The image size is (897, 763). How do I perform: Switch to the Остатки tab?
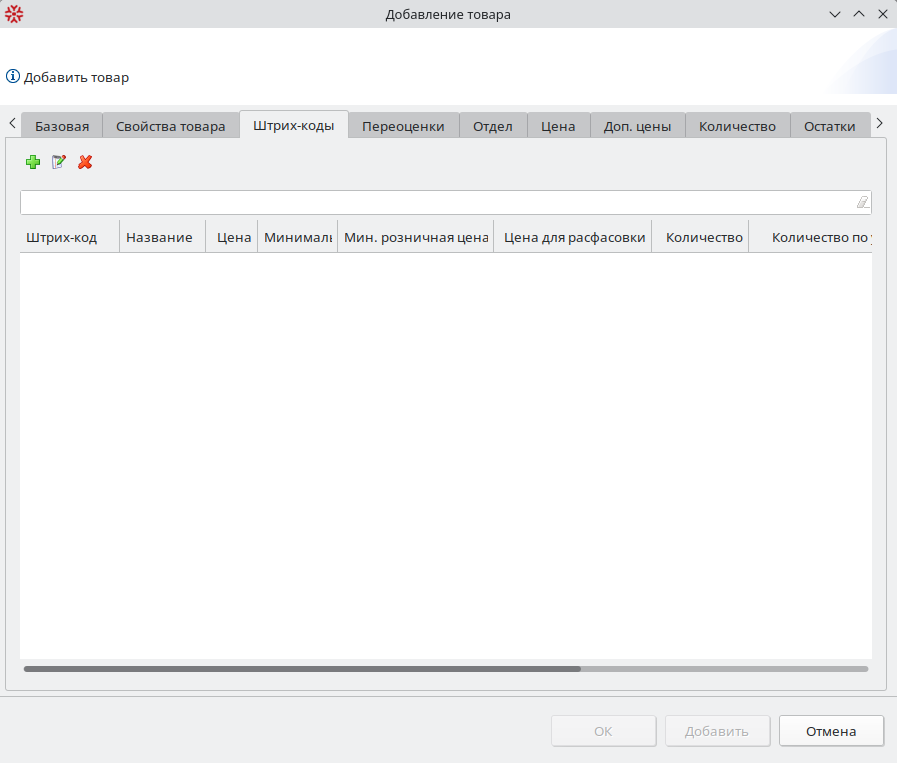pyautogui.click(x=829, y=126)
